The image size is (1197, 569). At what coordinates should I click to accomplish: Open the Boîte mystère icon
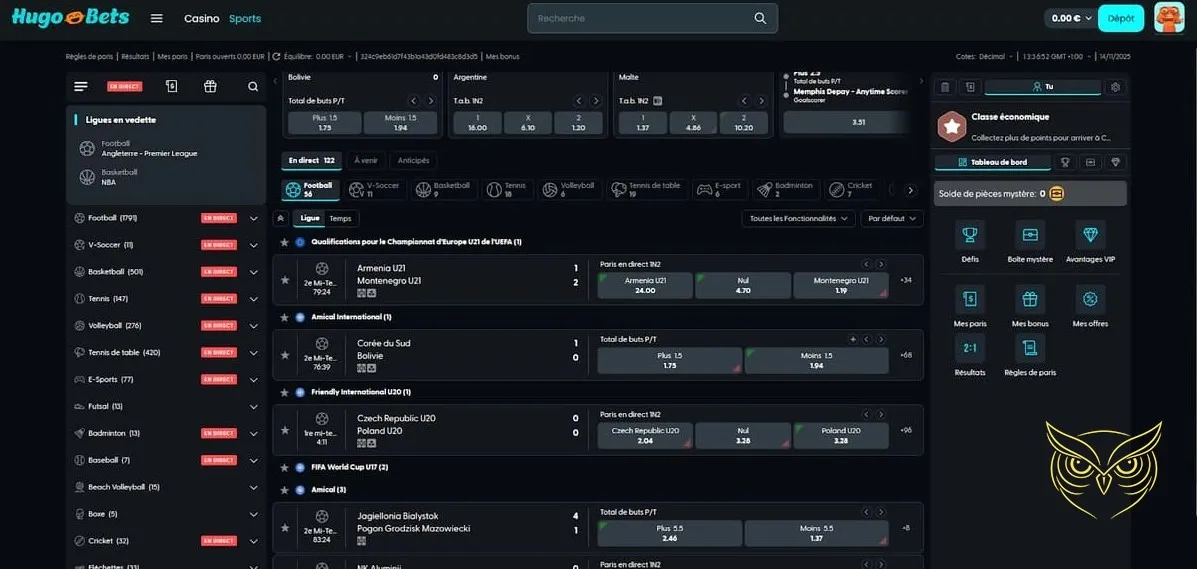point(1029,236)
